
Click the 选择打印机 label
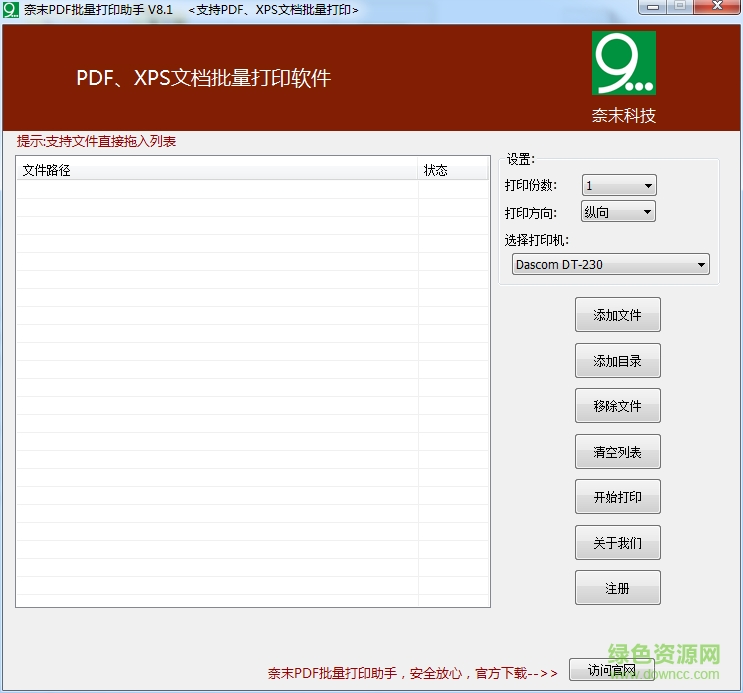coord(536,240)
